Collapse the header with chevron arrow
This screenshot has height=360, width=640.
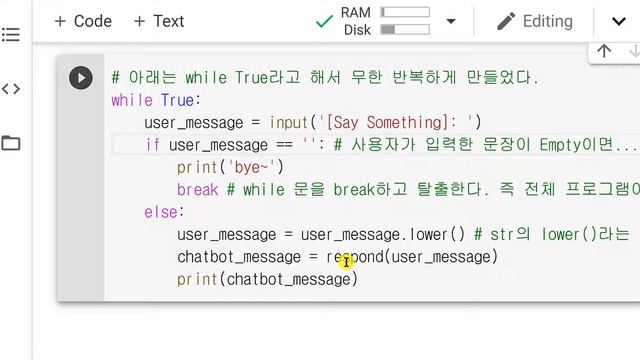619,21
